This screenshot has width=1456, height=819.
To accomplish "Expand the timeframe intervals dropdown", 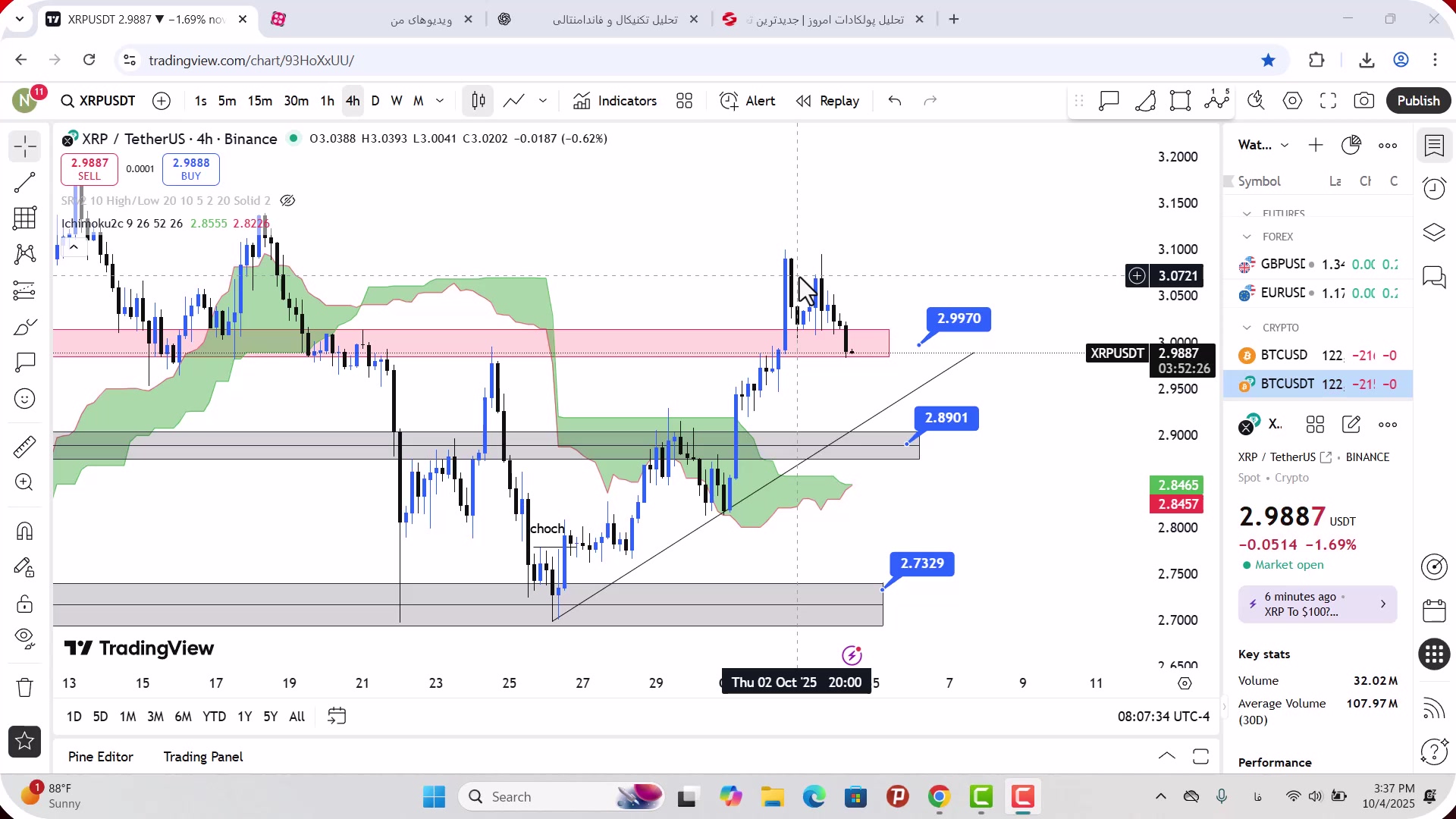I will coord(440,101).
